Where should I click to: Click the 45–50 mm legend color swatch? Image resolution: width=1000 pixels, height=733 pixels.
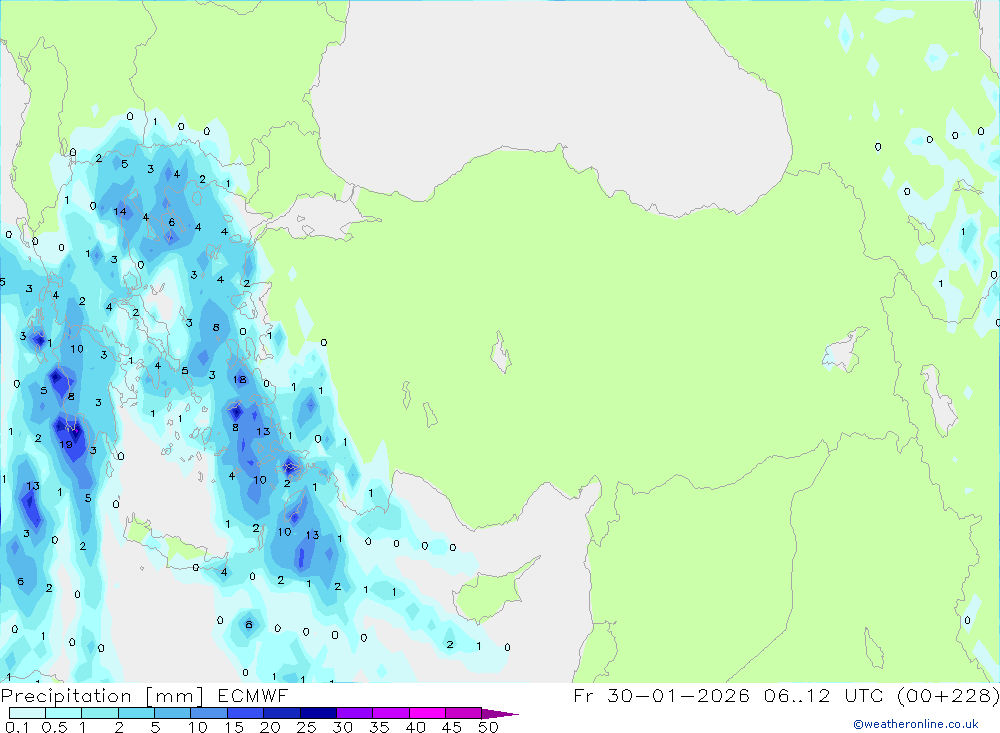point(463,713)
